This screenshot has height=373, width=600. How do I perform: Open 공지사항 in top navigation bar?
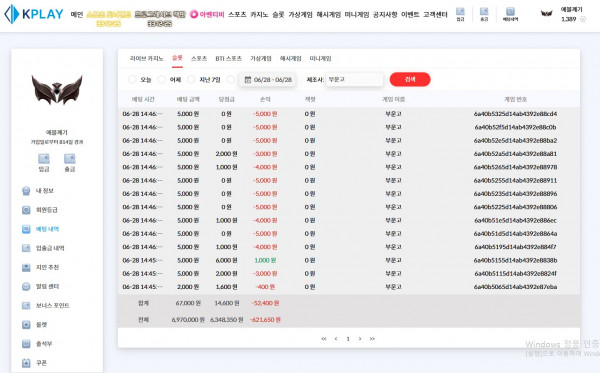point(385,15)
